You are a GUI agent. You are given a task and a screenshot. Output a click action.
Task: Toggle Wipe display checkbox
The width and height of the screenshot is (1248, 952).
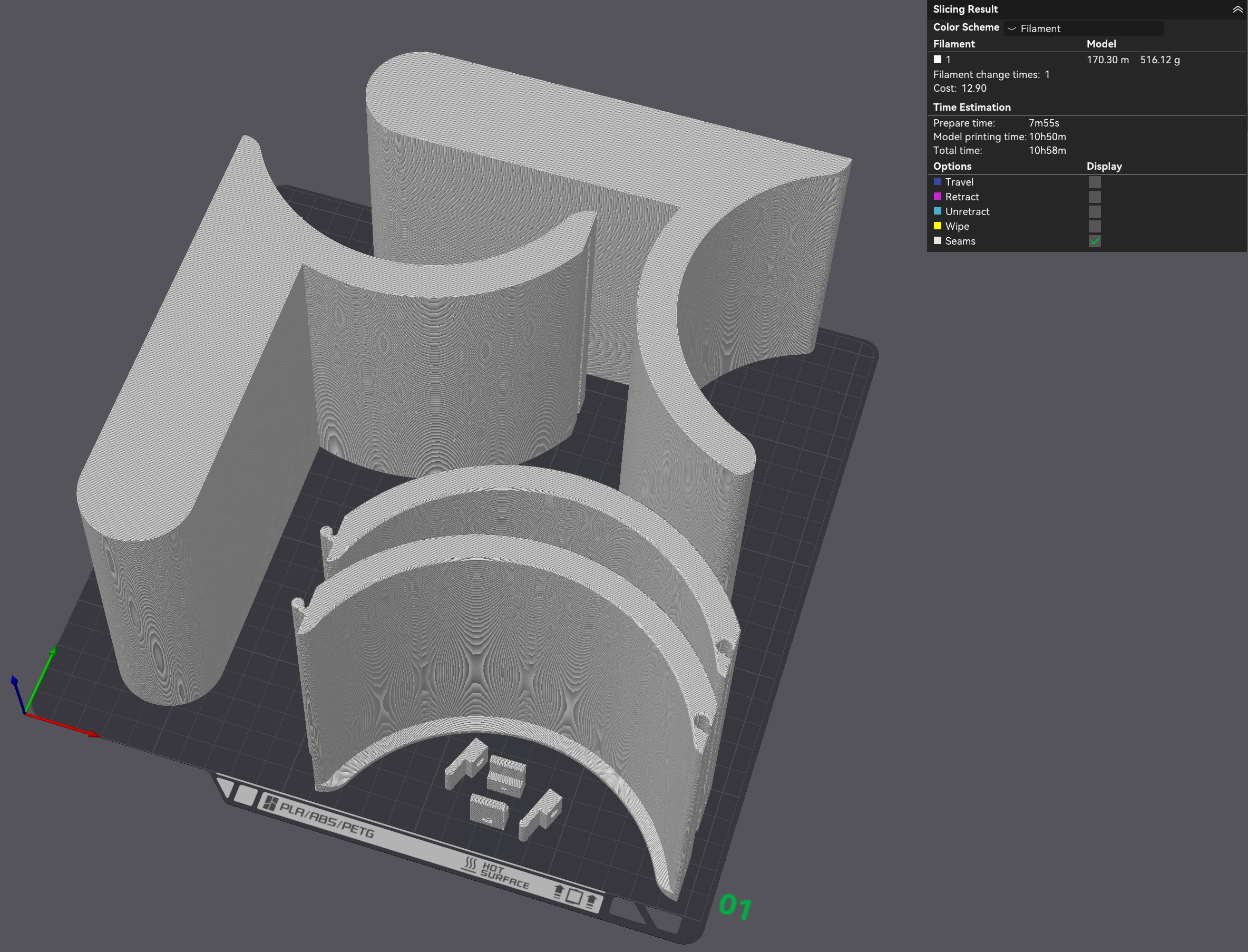pyautogui.click(x=1095, y=226)
